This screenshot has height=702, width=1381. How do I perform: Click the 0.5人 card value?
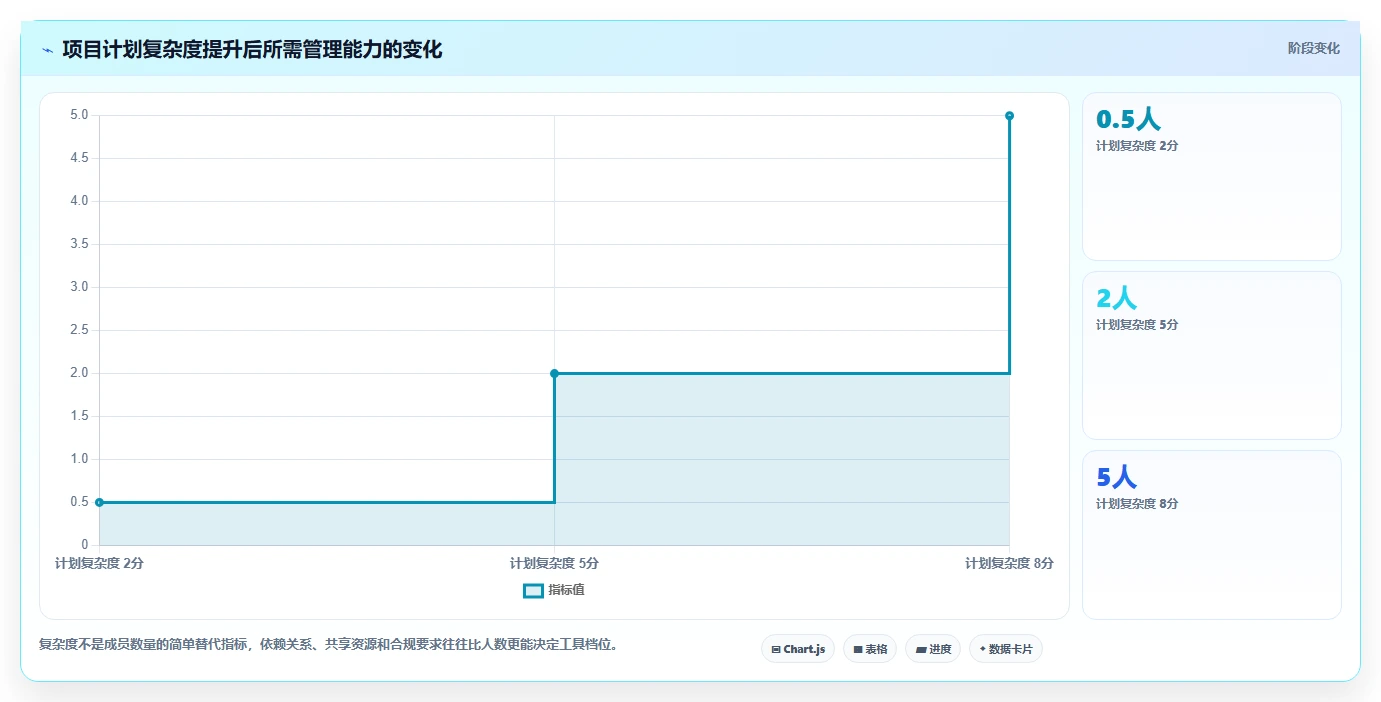coord(1128,119)
